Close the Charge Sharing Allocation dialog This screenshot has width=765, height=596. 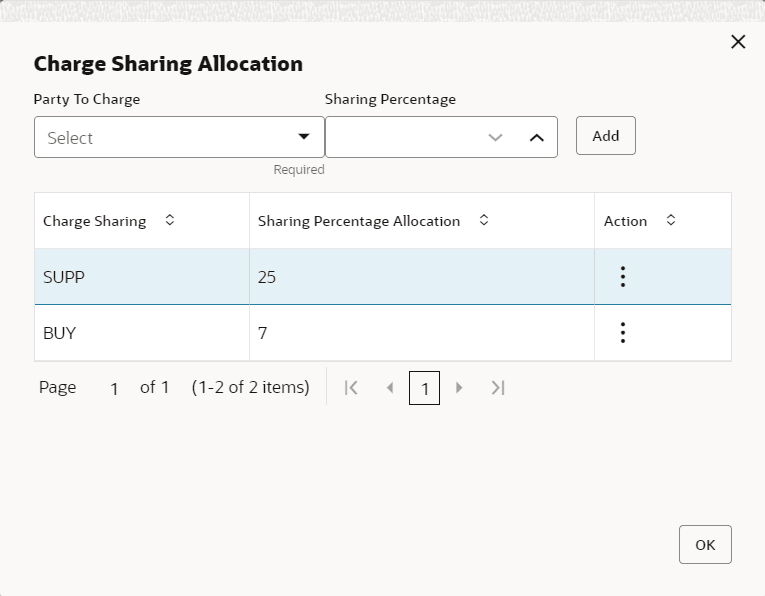tap(738, 42)
